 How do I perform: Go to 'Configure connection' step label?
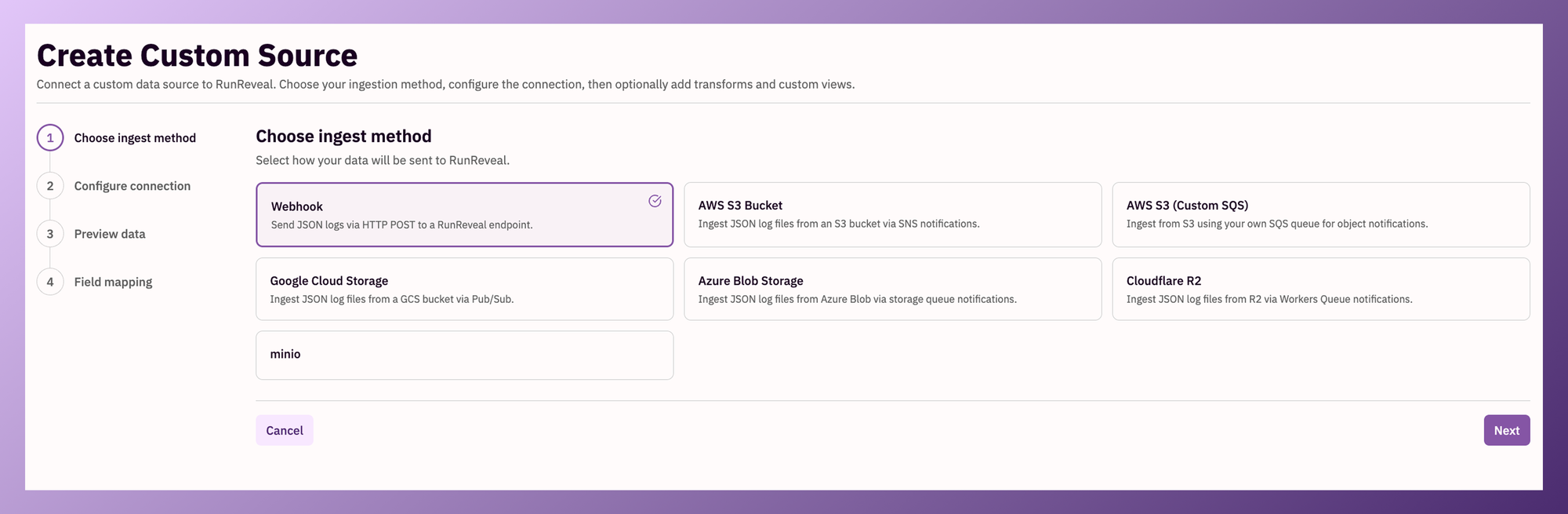[132, 186]
